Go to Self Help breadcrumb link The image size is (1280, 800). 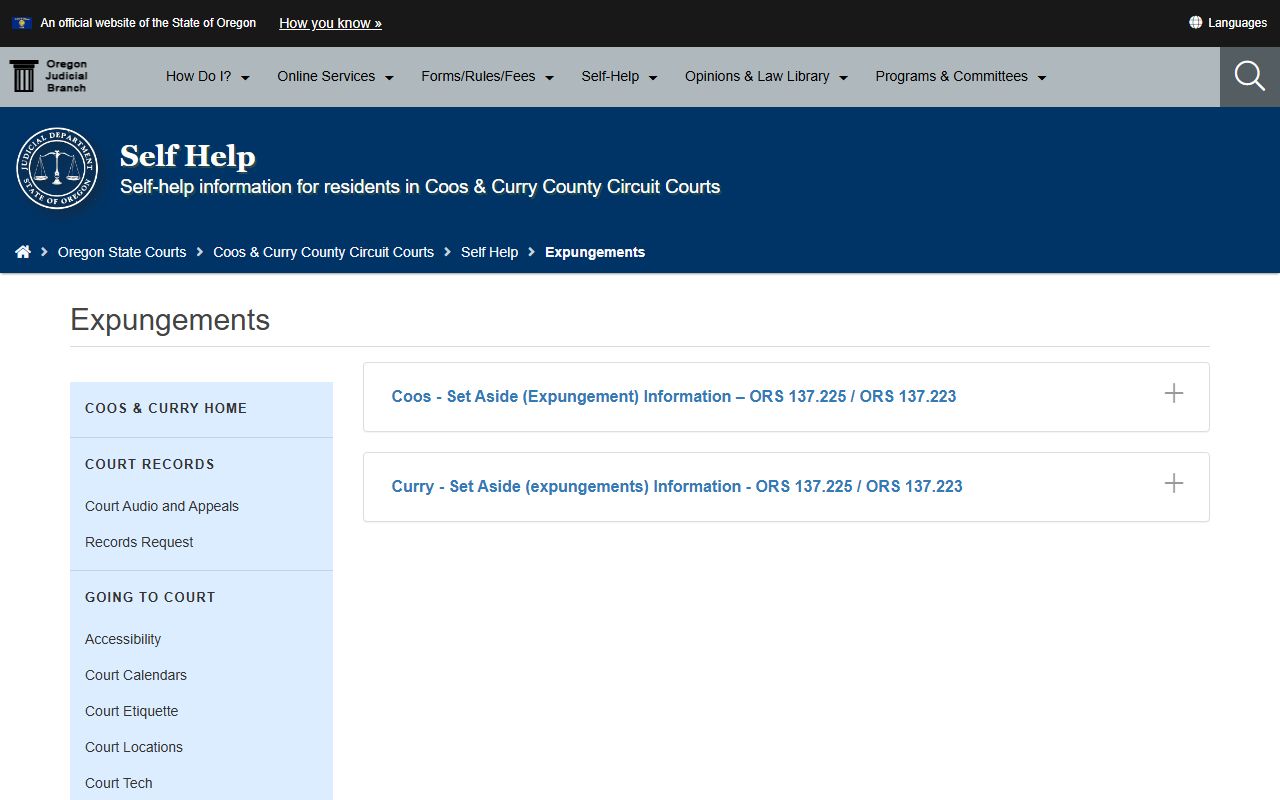489,252
